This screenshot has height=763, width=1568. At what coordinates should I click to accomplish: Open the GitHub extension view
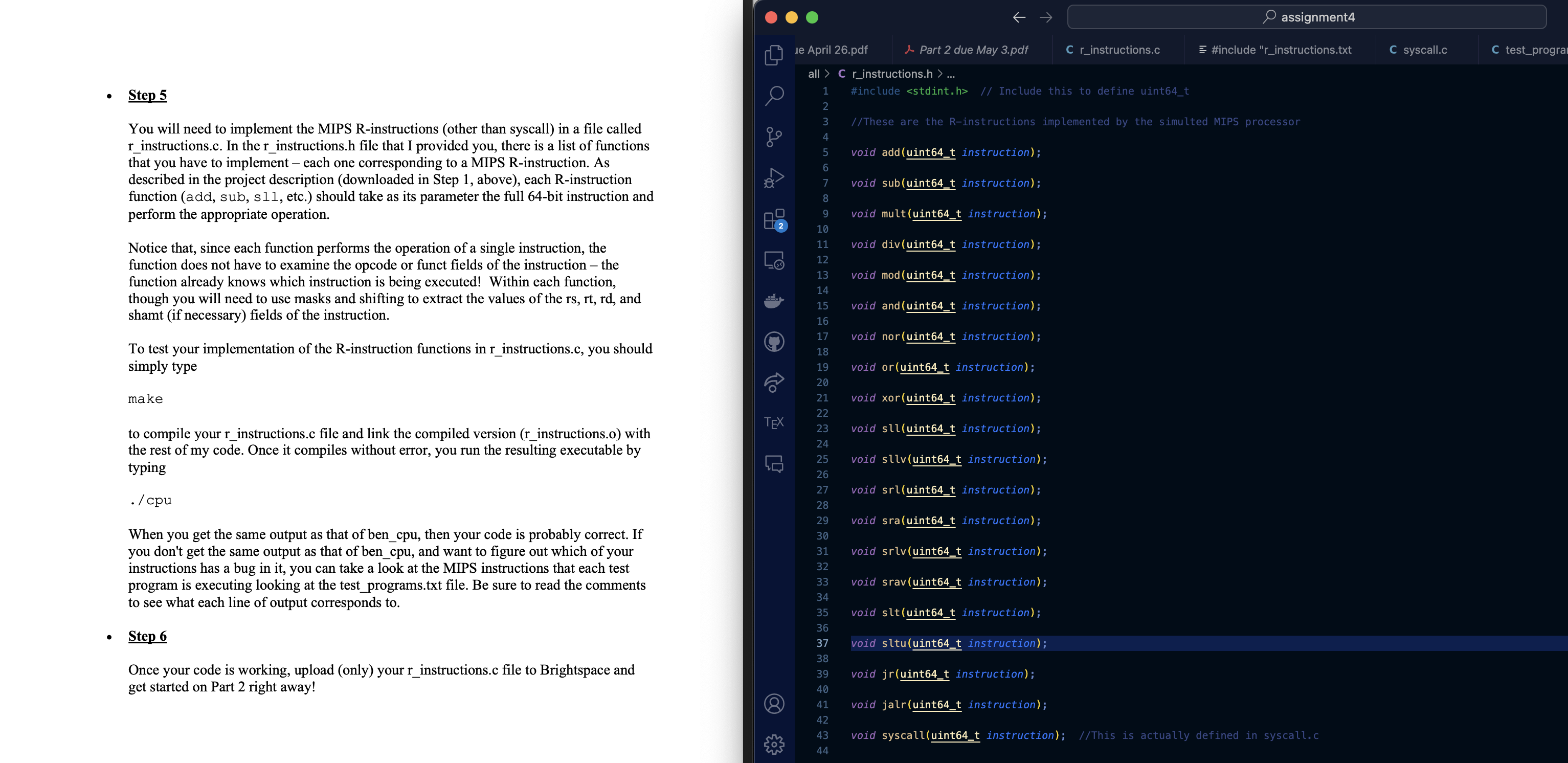[774, 341]
